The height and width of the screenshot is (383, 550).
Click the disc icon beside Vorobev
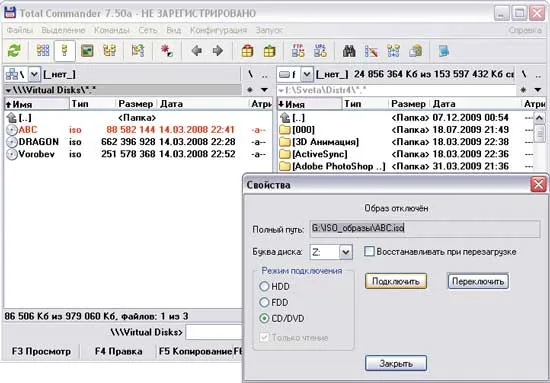point(12,154)
